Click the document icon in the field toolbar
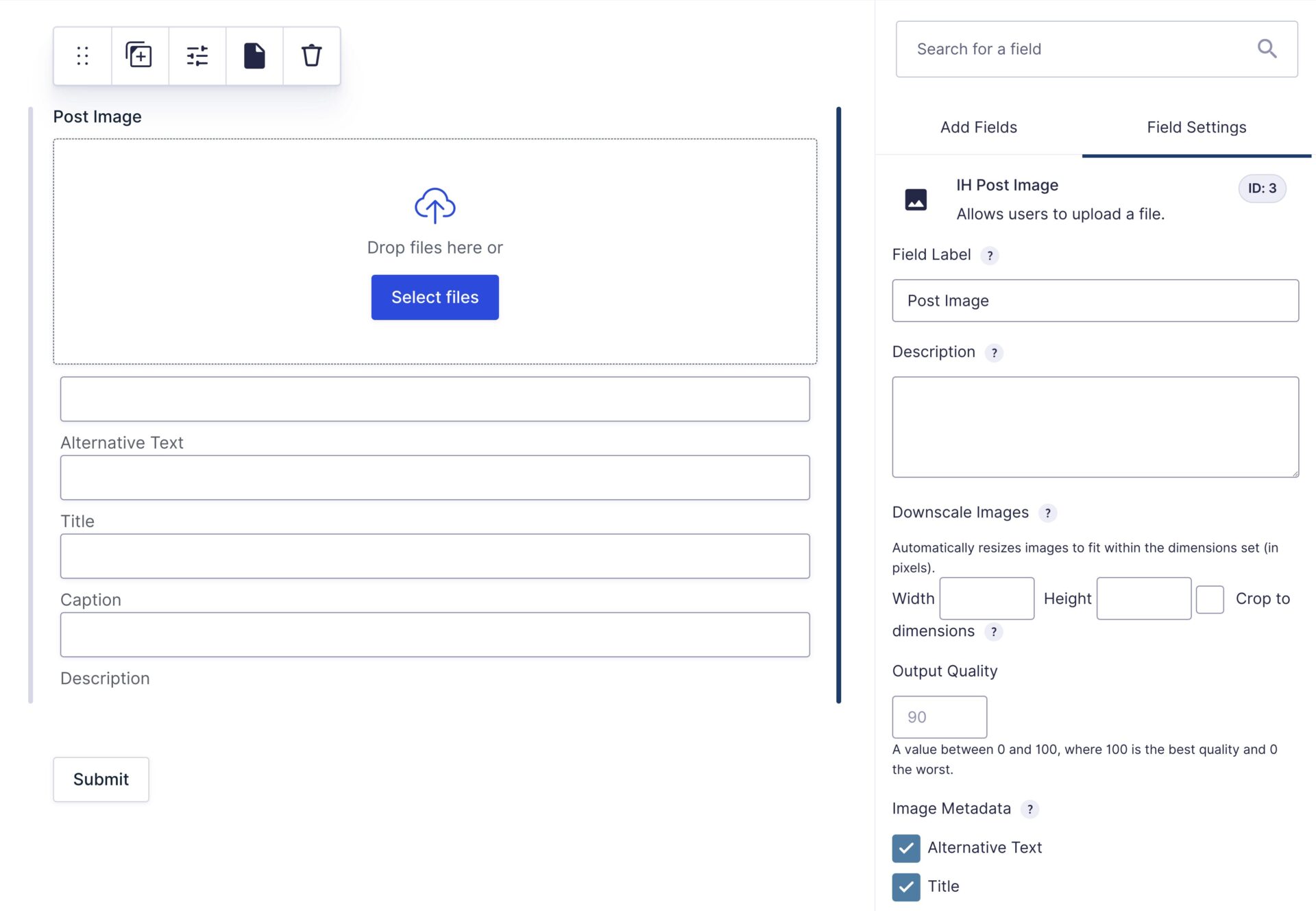The image size is (1316, 911). (254, 56)
